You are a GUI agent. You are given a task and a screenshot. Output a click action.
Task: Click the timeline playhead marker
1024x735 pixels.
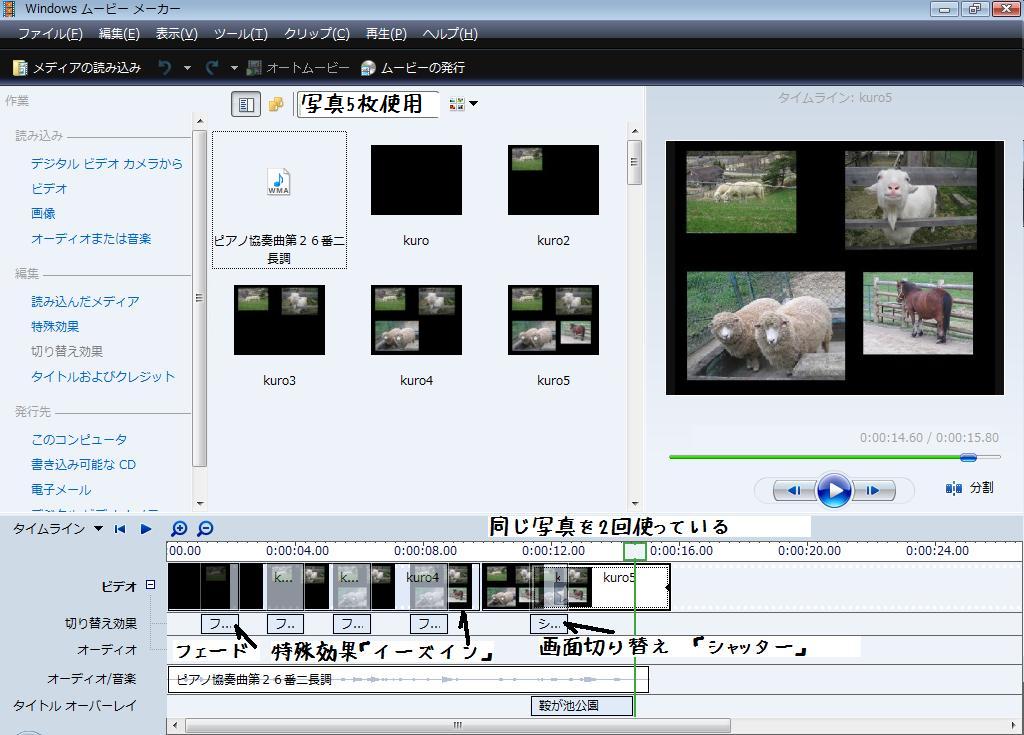[634, 551]
